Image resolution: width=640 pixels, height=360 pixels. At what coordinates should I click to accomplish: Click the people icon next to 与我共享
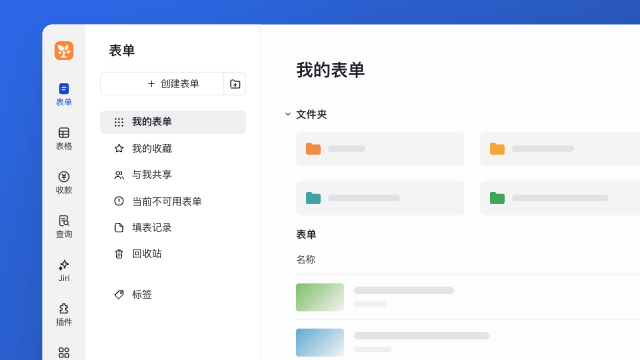click(119, 175)
